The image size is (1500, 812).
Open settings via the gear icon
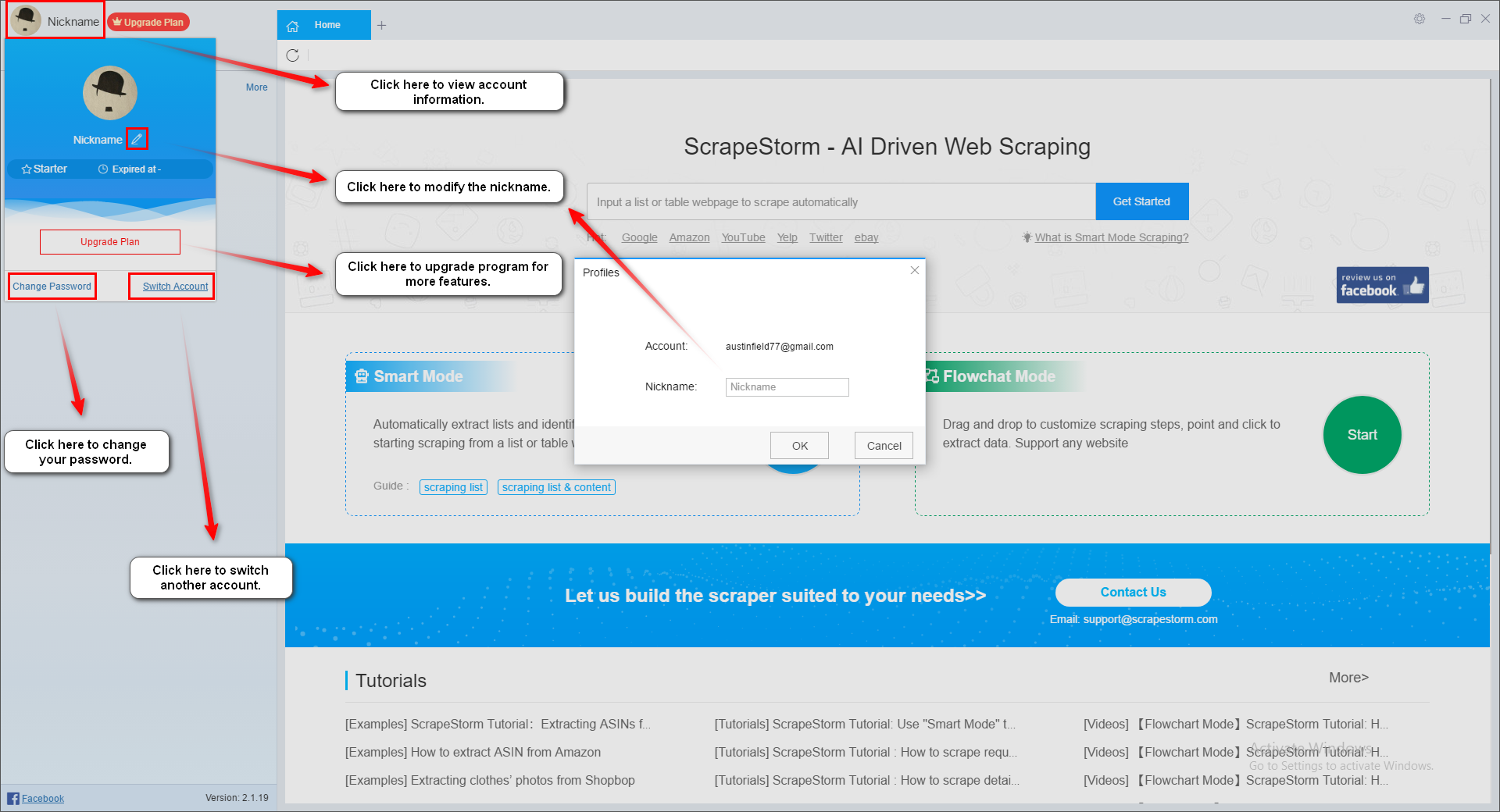(x=1420, y=19)
